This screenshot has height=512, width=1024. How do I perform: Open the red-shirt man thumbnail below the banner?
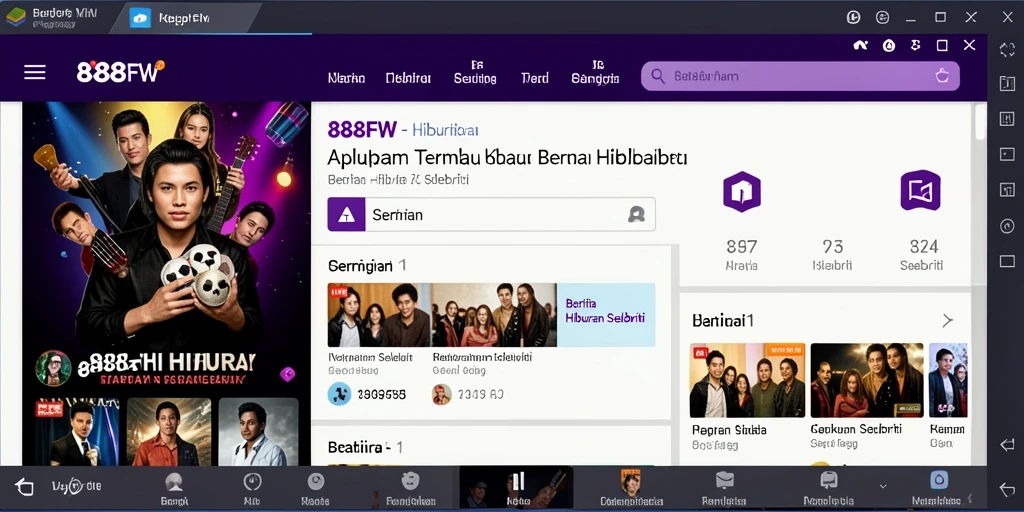click(168, 432)
